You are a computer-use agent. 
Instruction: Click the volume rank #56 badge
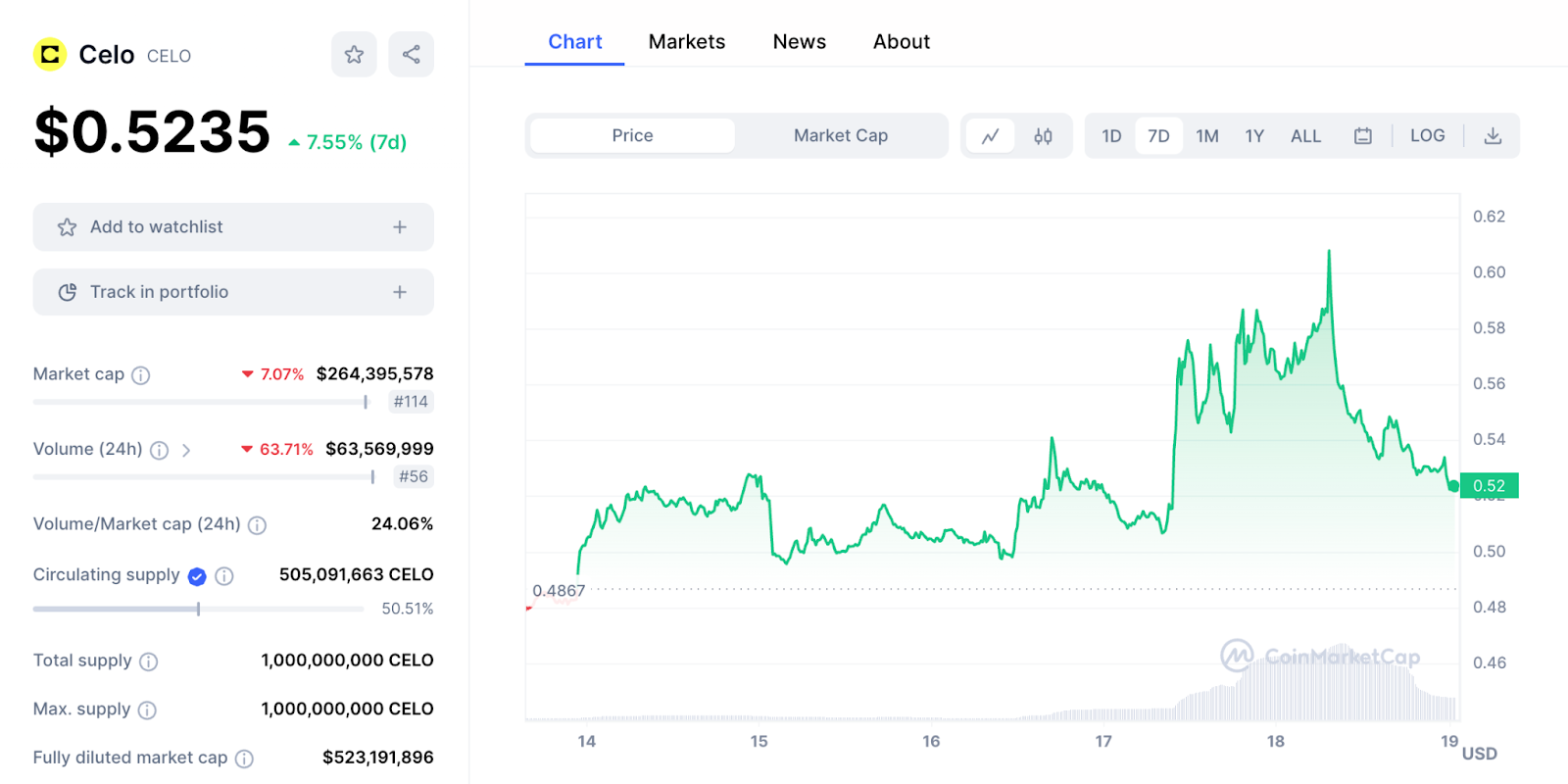click(414, 477)
